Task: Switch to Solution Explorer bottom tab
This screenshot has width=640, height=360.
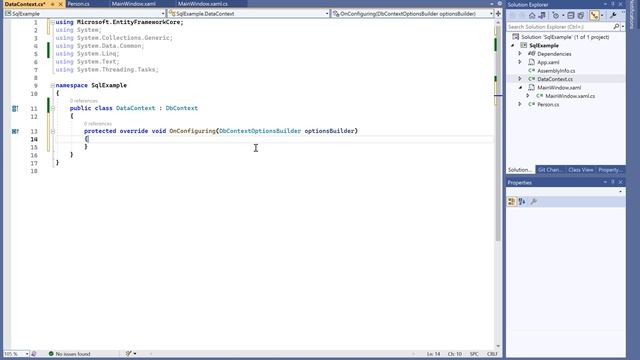Action: [520, 170]
